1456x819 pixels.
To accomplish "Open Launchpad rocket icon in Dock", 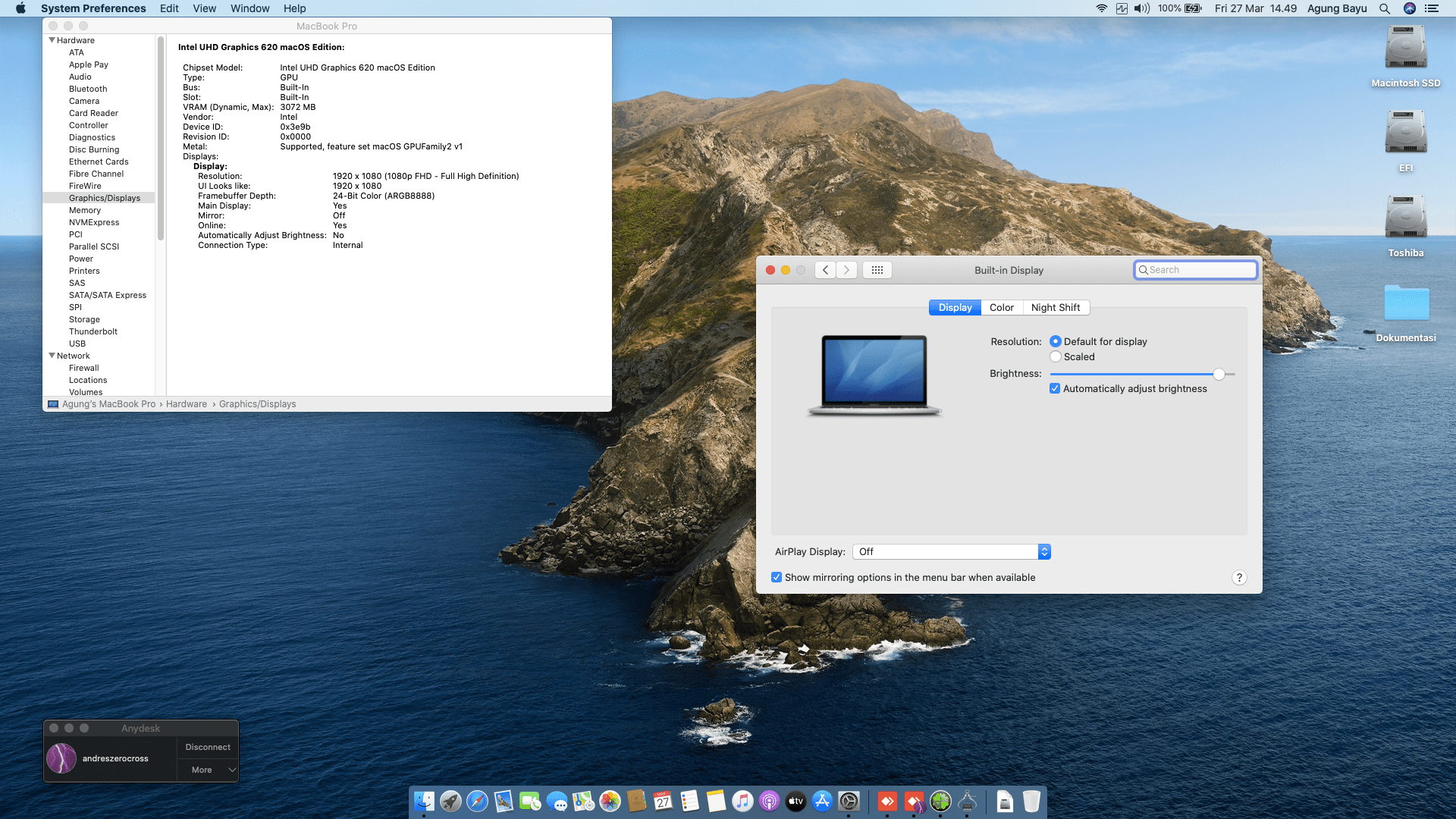I will (x=450, y=801).
